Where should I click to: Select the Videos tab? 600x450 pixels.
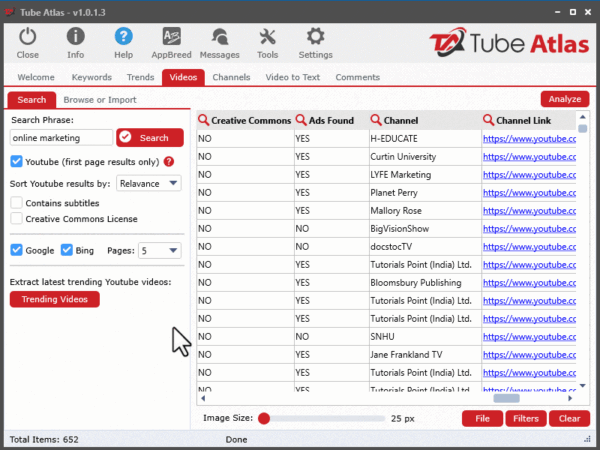[183, 77]
